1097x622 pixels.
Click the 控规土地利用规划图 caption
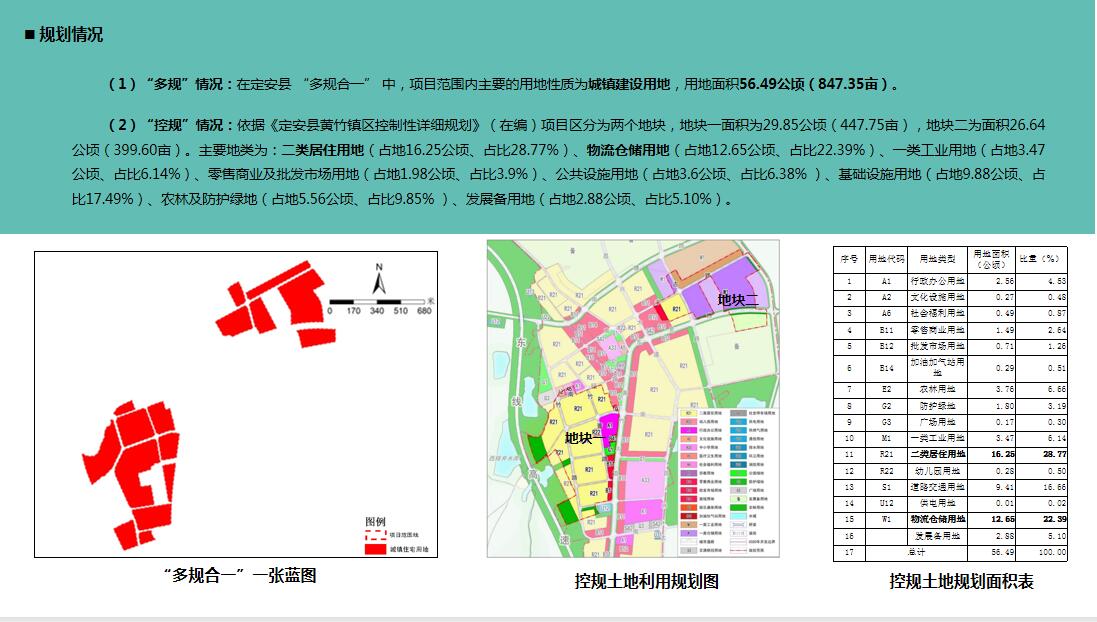(x=646, y=581)
